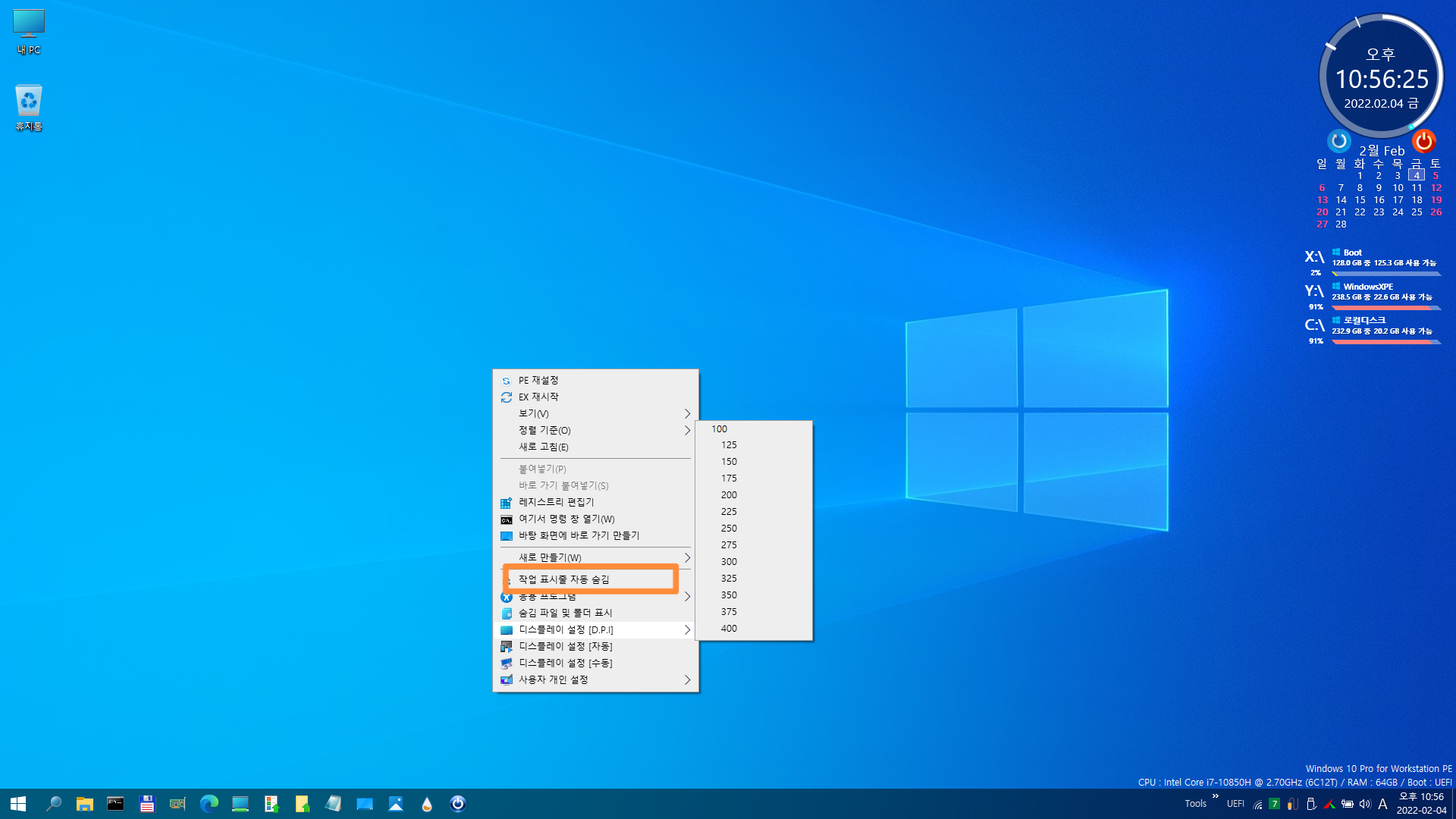Image resolution: width=1456 pixels, height=819 pixels.
Task: Select DPI value 100
Action: (x=754, y=429)
